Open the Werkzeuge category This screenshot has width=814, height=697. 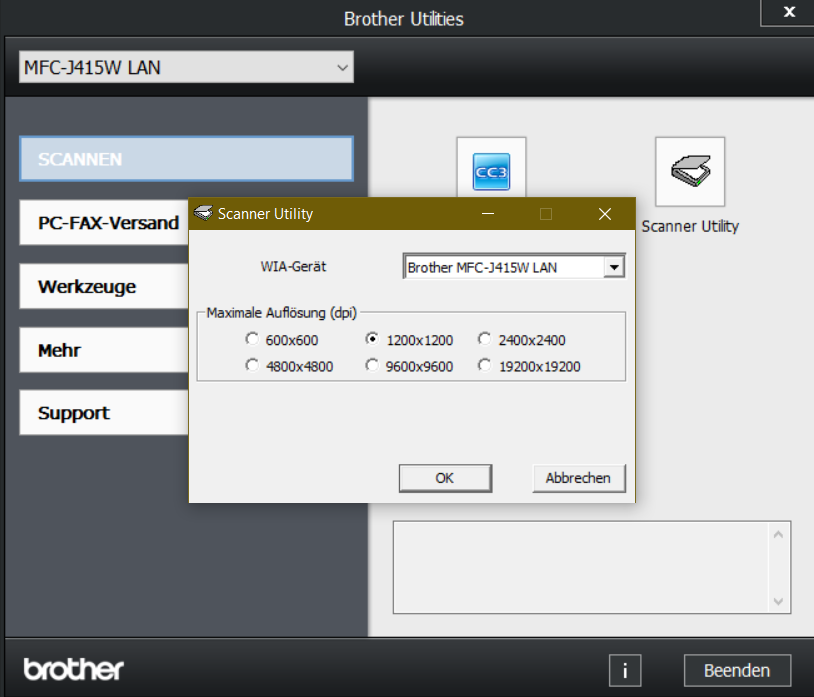(x=104, y=286)
